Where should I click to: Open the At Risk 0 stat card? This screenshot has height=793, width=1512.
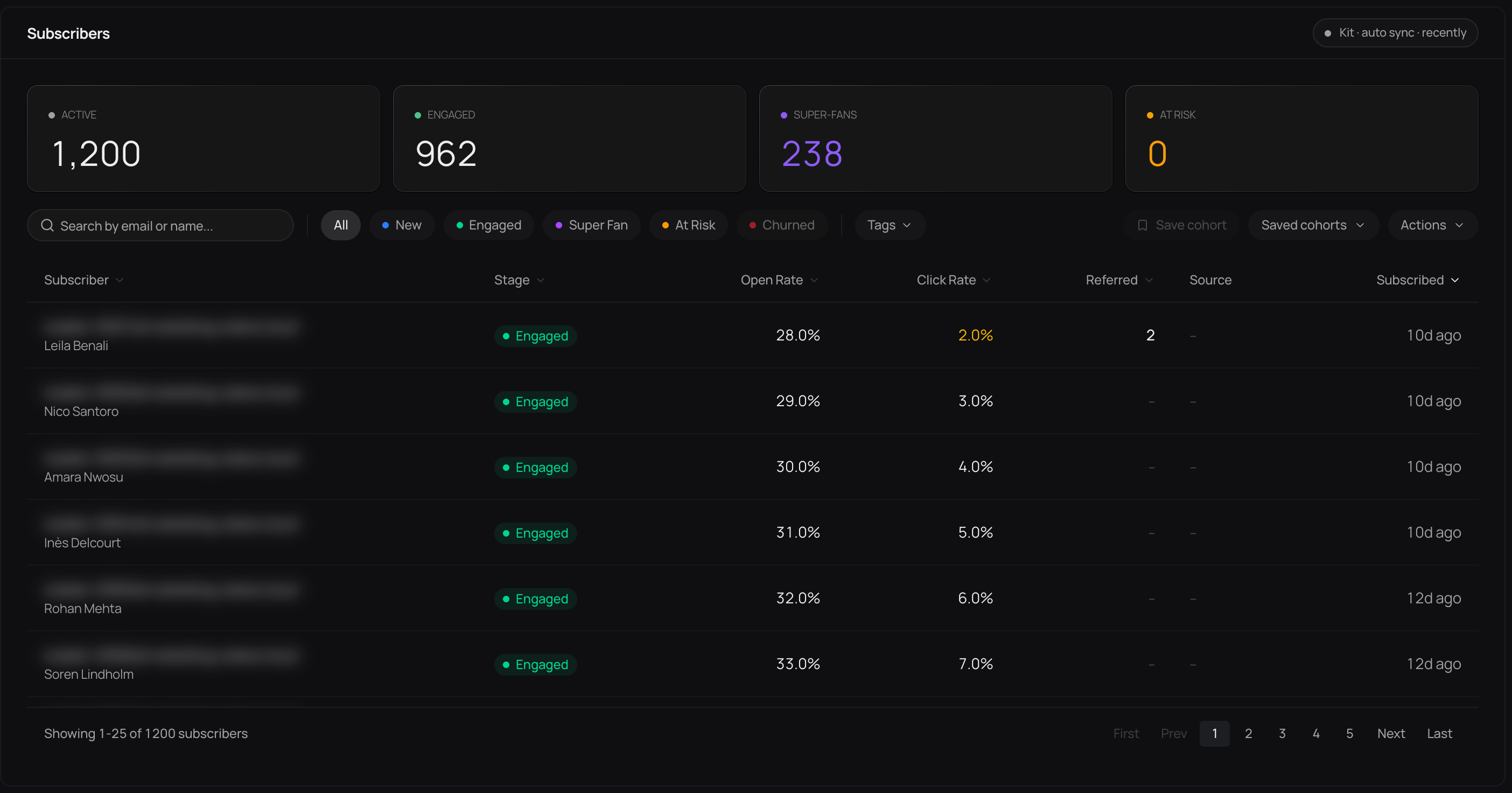[x=1301, y=138]
